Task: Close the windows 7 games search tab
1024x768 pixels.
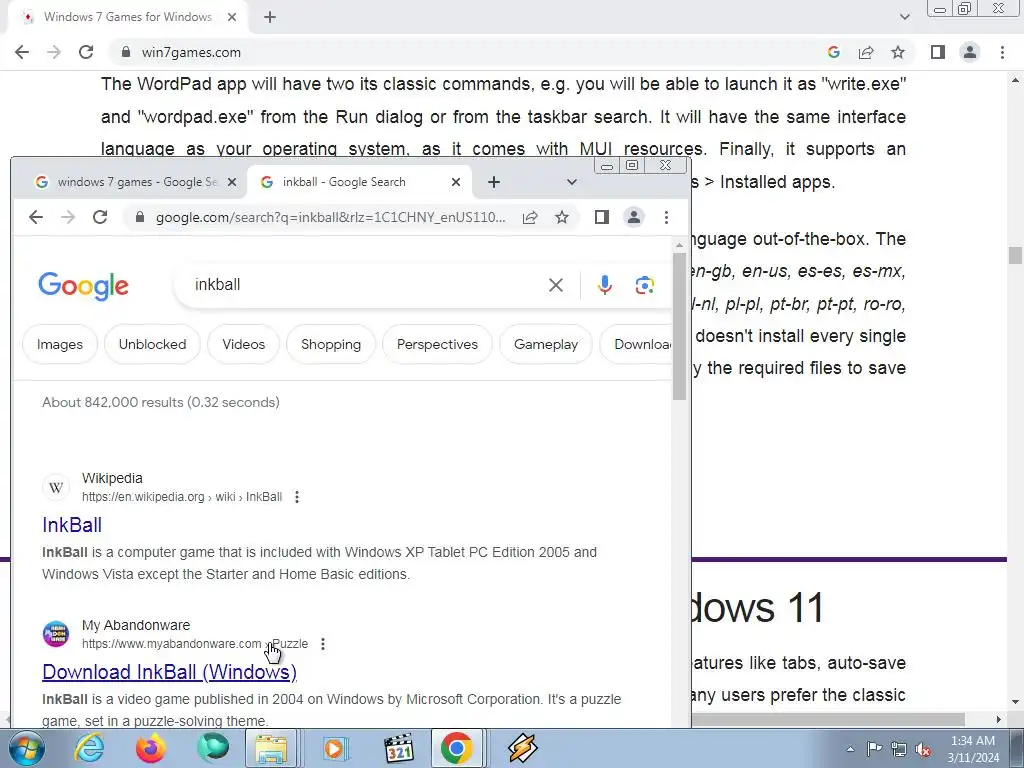Action: tap(231, 182)
